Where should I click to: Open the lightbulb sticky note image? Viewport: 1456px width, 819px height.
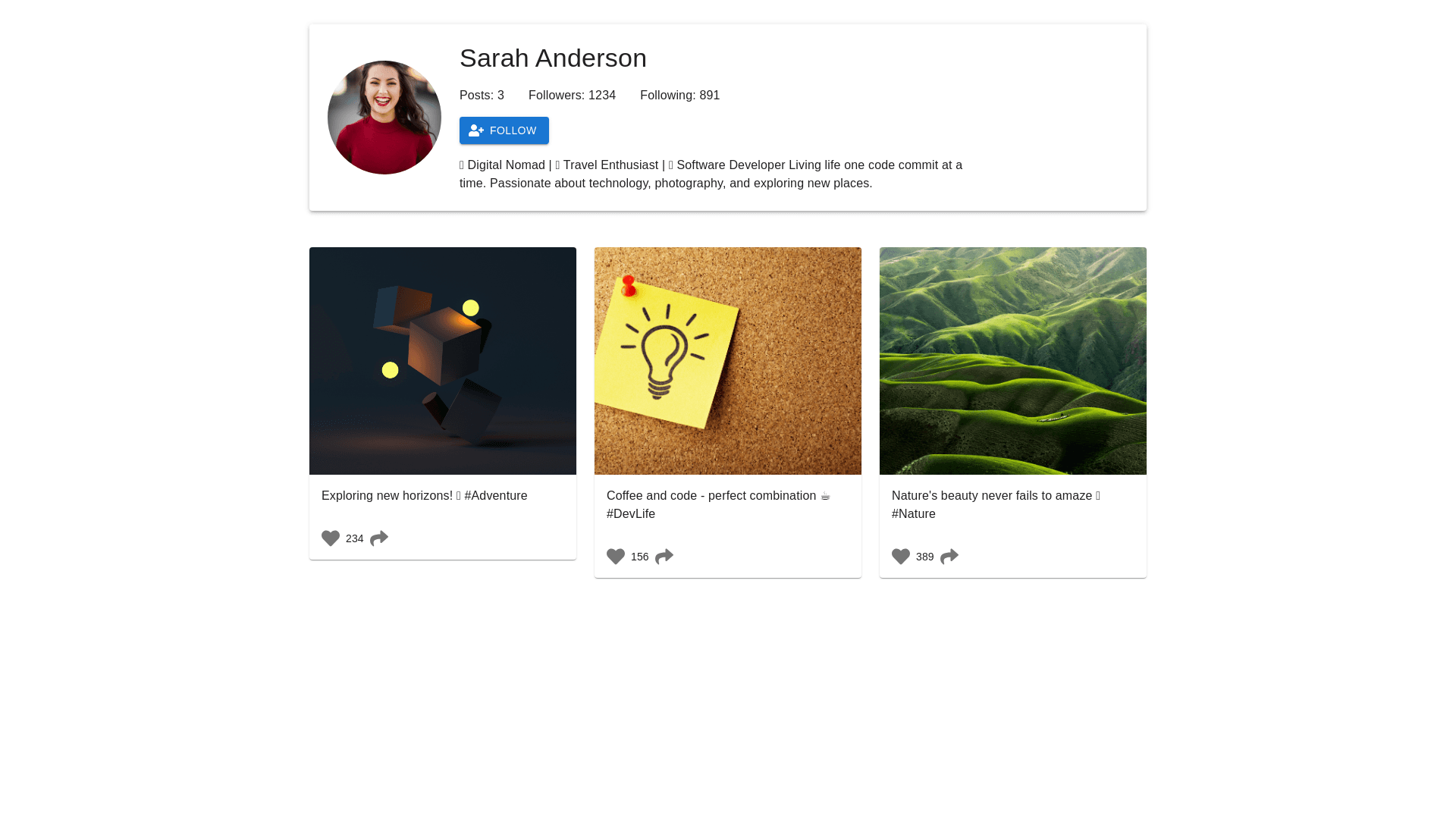[728, 361]
